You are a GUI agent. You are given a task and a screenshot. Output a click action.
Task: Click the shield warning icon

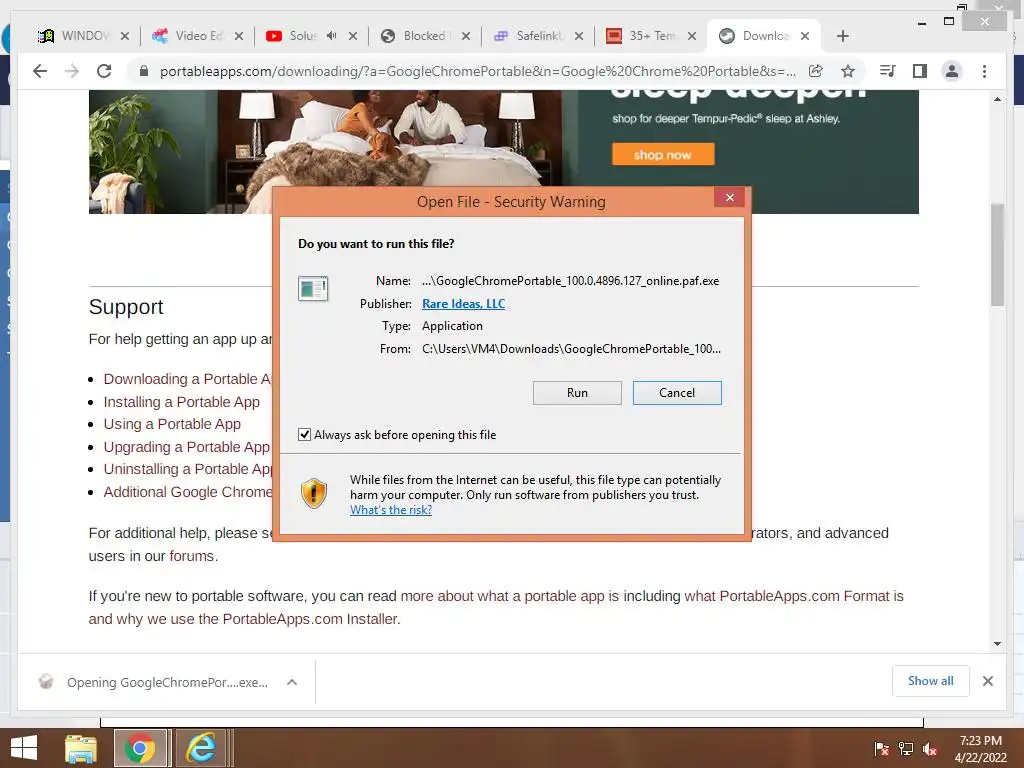[313, 494]
